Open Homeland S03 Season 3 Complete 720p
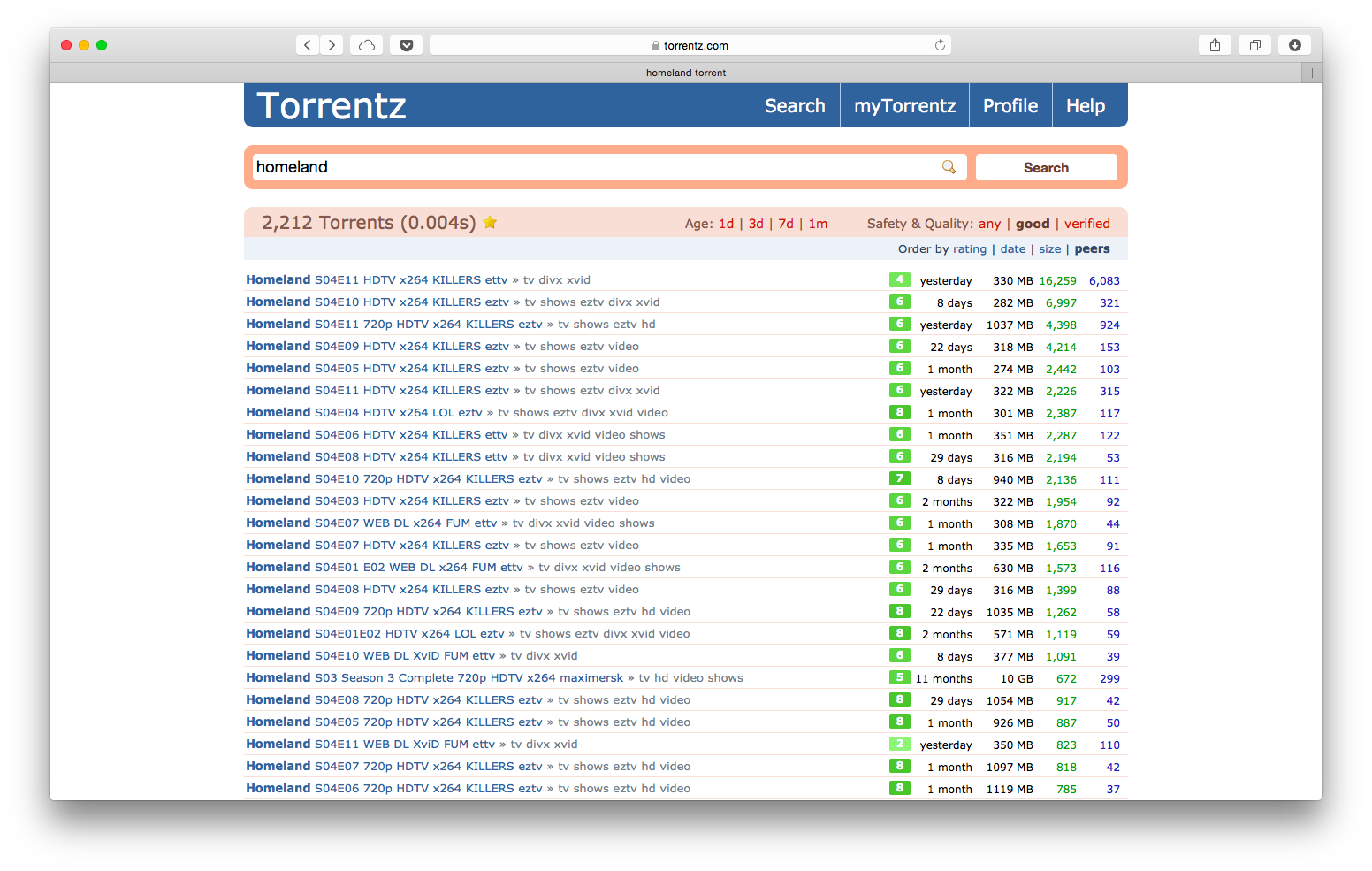Image resolution: width=1372 pixels, height=871 pixels. click(435, 677)
